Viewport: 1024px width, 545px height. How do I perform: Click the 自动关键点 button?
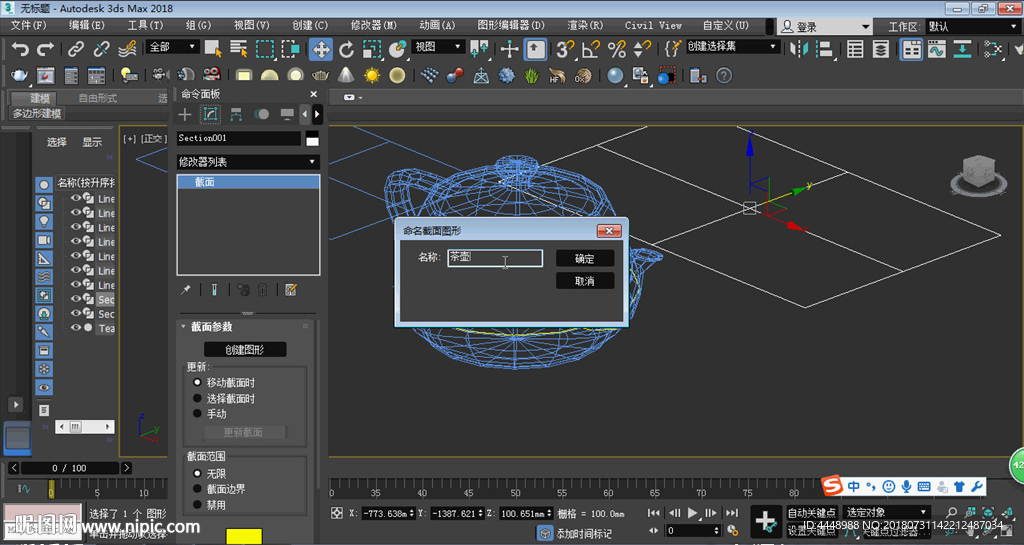click(811, 512)
